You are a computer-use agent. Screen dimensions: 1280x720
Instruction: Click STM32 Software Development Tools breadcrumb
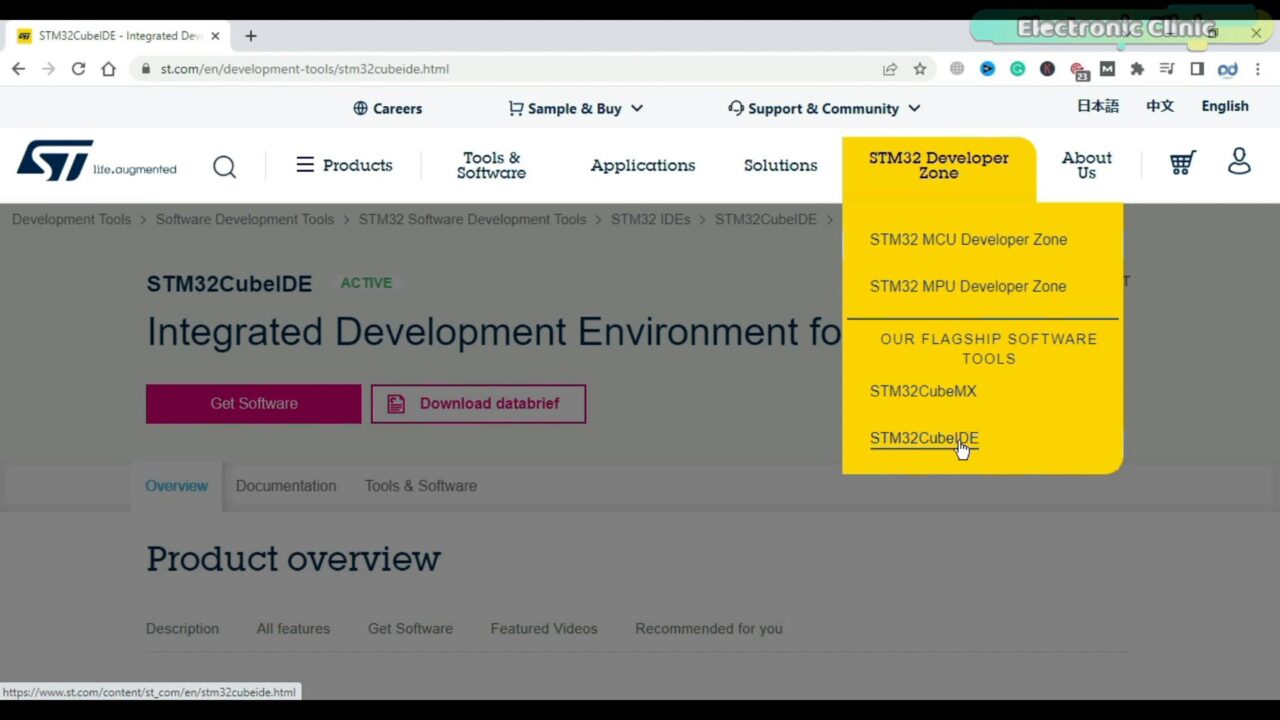coord(473,219)
